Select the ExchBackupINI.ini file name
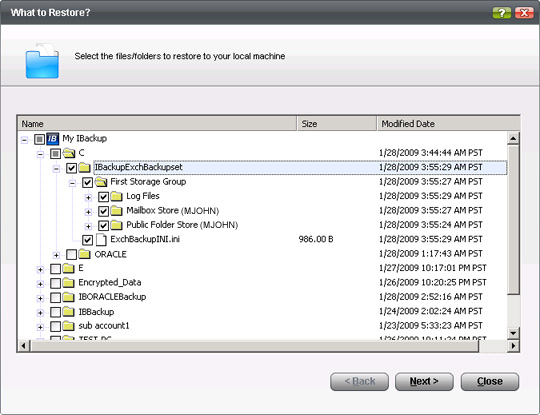Screen dimensions: 540x415 coord(145,239)
